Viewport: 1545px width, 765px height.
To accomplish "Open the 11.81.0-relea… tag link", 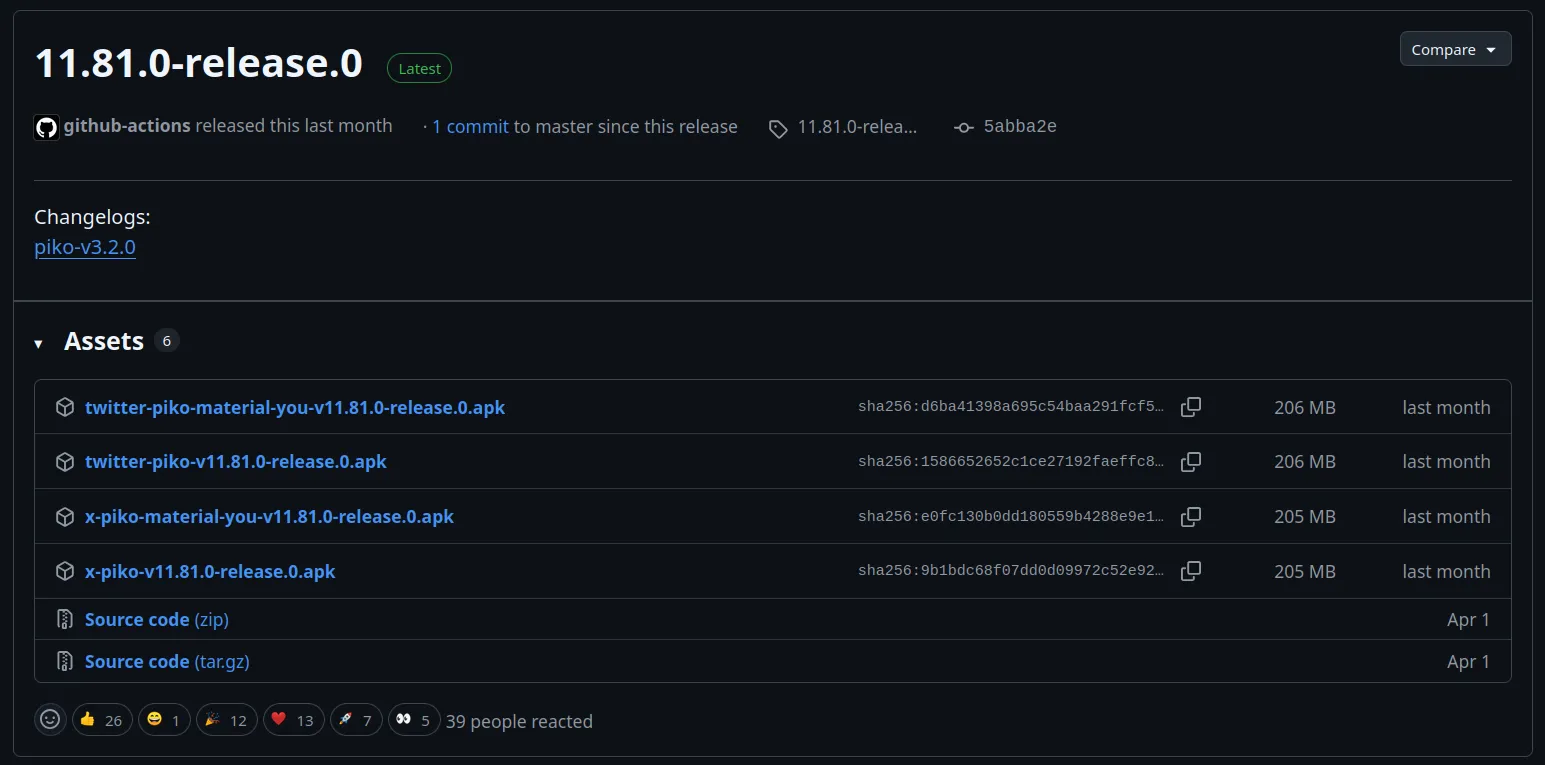I will point(857,127).
